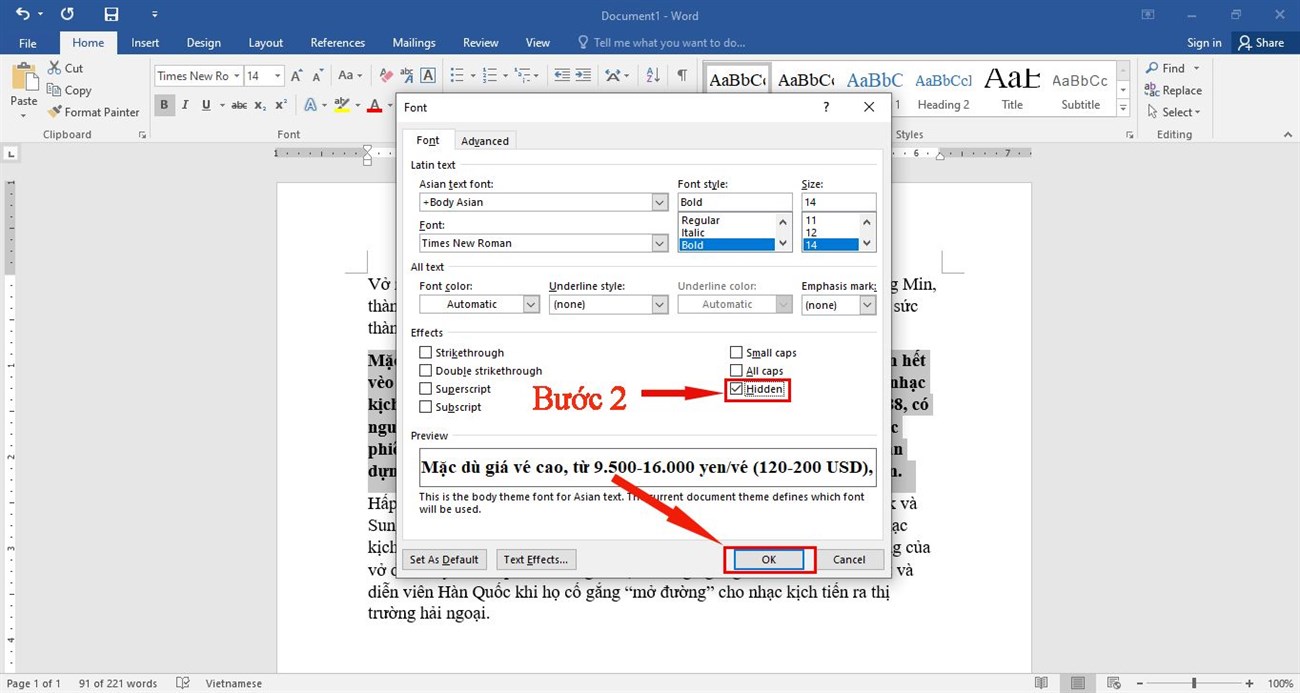Cancel the Font dialog
Image resolution: width=1300 pixels, height=693 pixels.
(849, 559)
